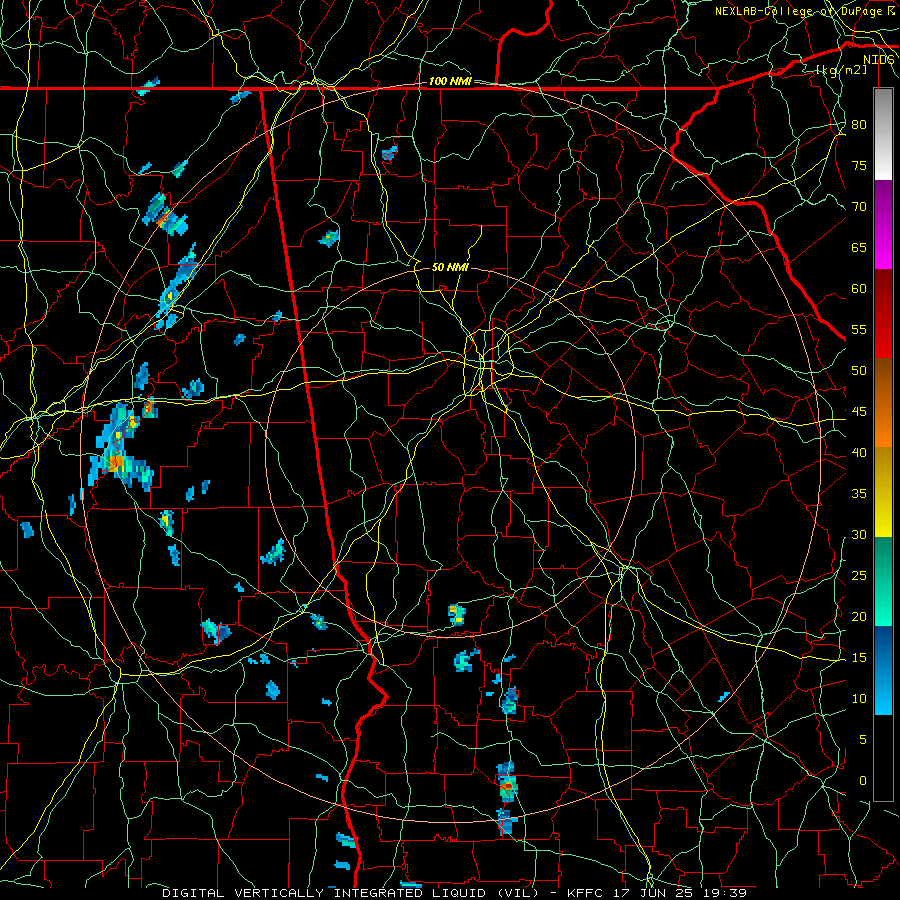Click the [kg/m2] units label
This screenshot has height=900, width=900.
tap(841, 70)
